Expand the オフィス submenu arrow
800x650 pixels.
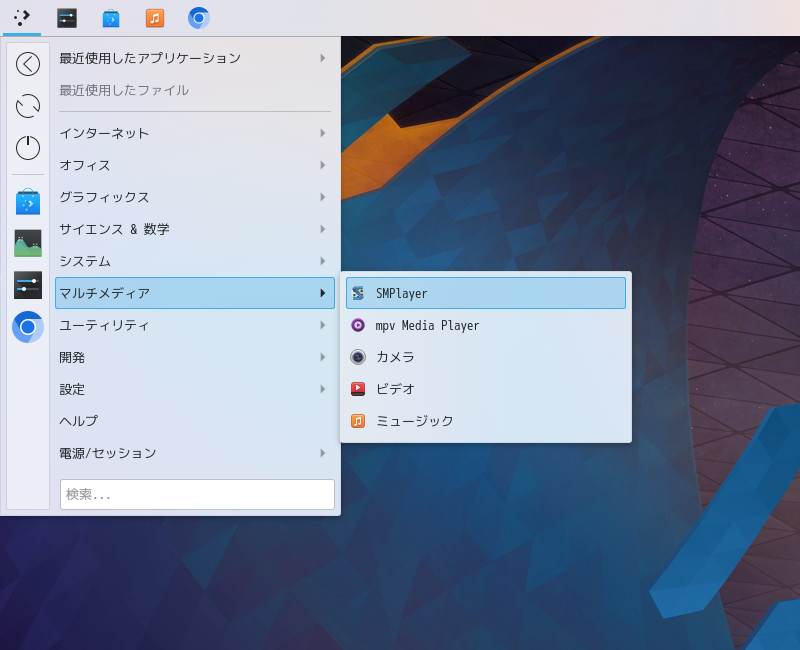(323, 165)
